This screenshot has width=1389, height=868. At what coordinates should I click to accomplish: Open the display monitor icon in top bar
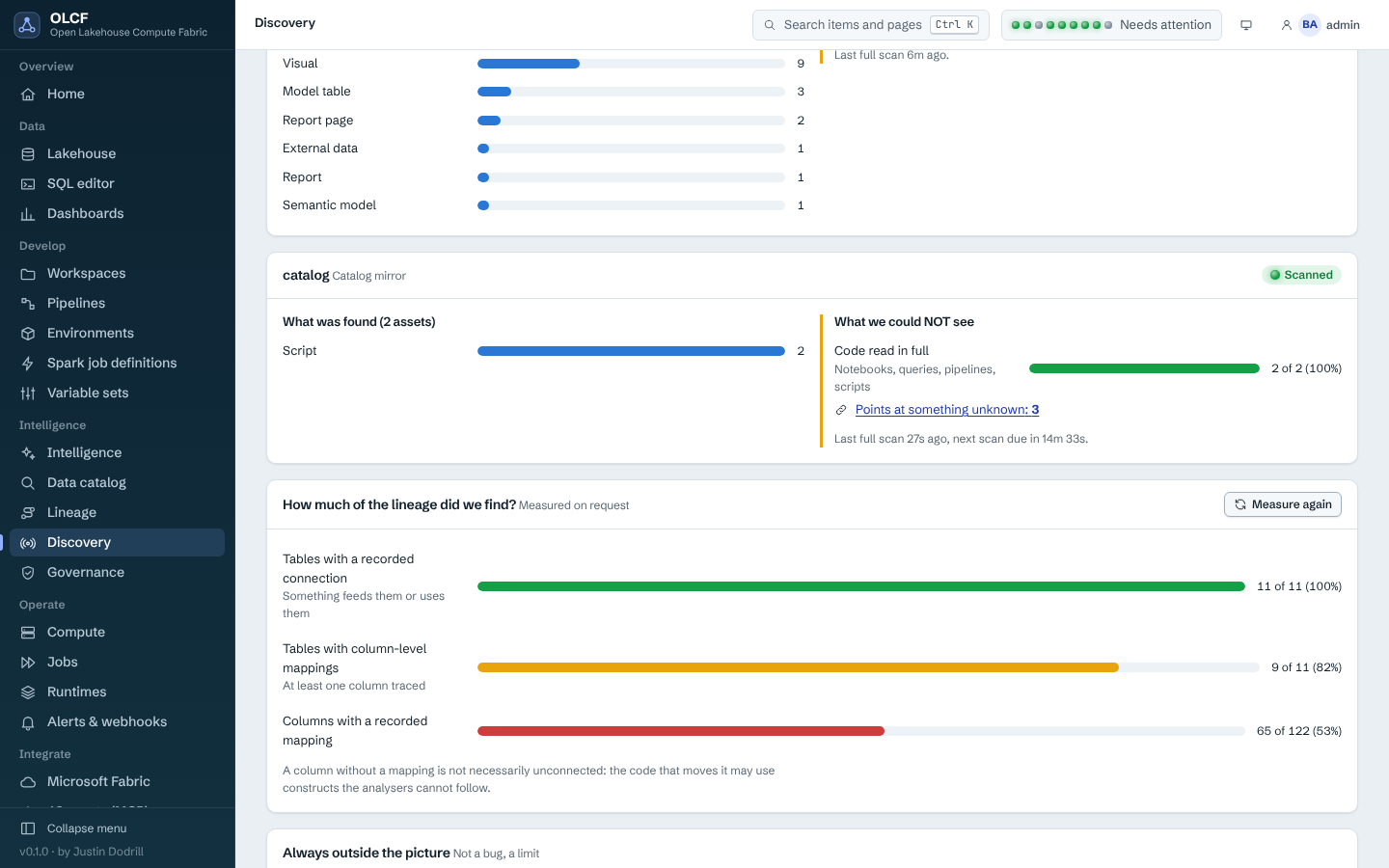click(x=1246, y=25)
